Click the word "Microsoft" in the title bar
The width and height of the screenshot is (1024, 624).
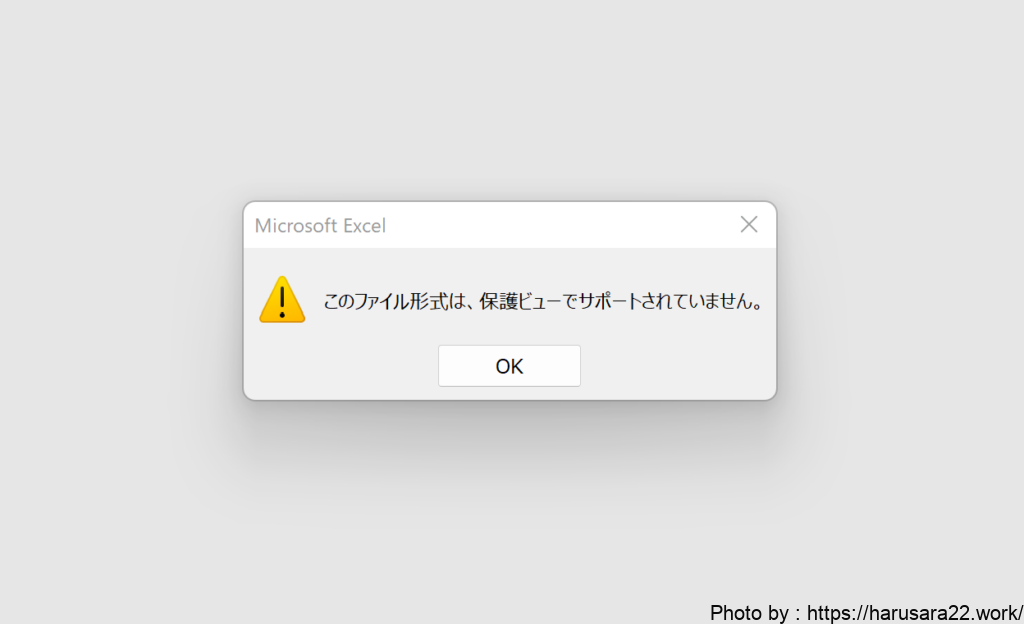pos(296,226)
